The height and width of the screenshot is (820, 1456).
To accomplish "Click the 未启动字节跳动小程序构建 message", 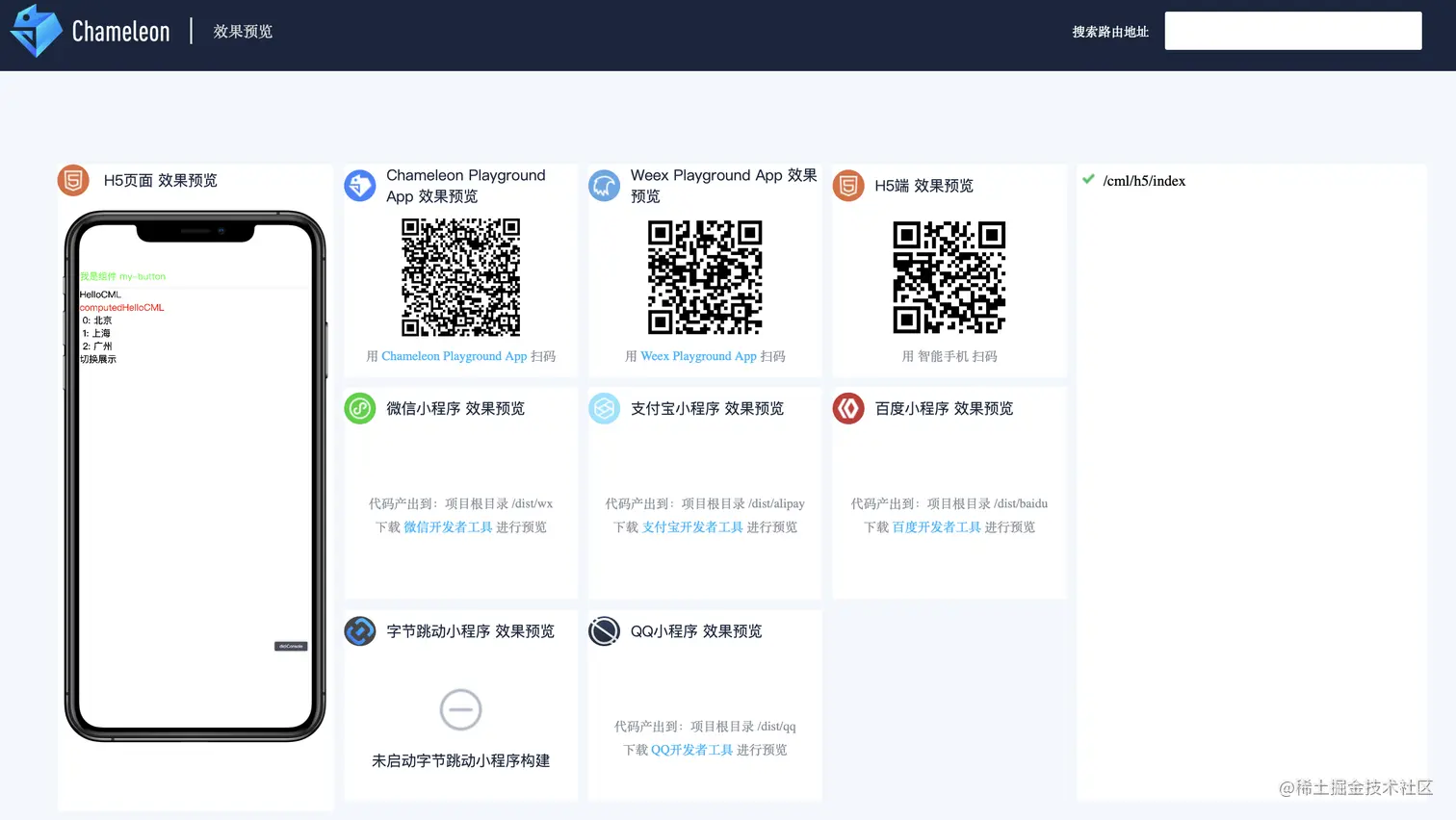I will click(x=461, y=760).
